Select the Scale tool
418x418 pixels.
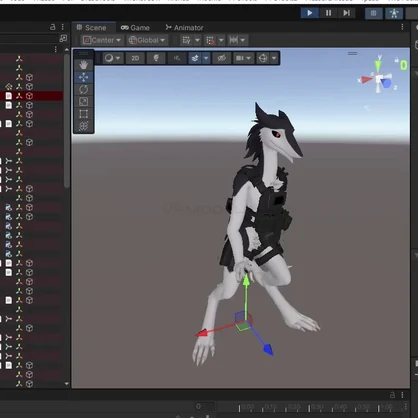click(x=83, y=101)
